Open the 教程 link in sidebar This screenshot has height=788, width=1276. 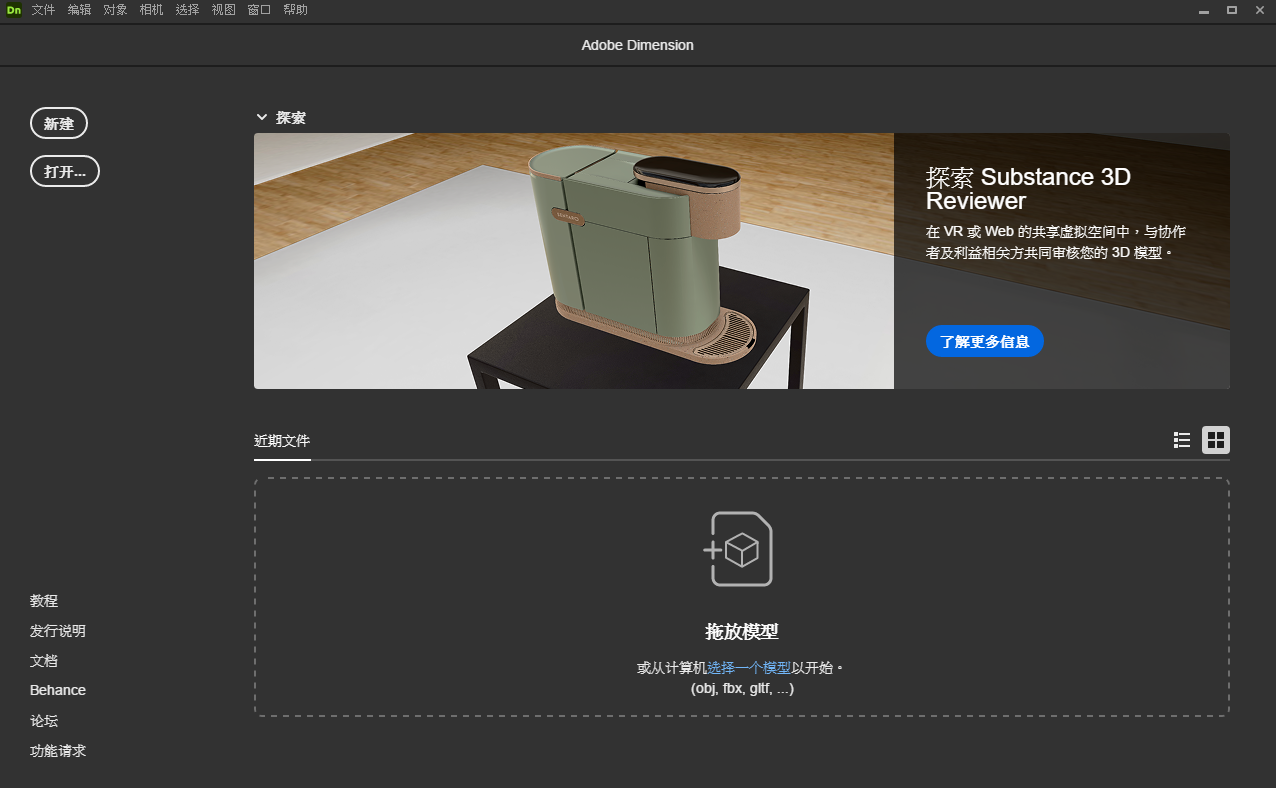point(44,601)
